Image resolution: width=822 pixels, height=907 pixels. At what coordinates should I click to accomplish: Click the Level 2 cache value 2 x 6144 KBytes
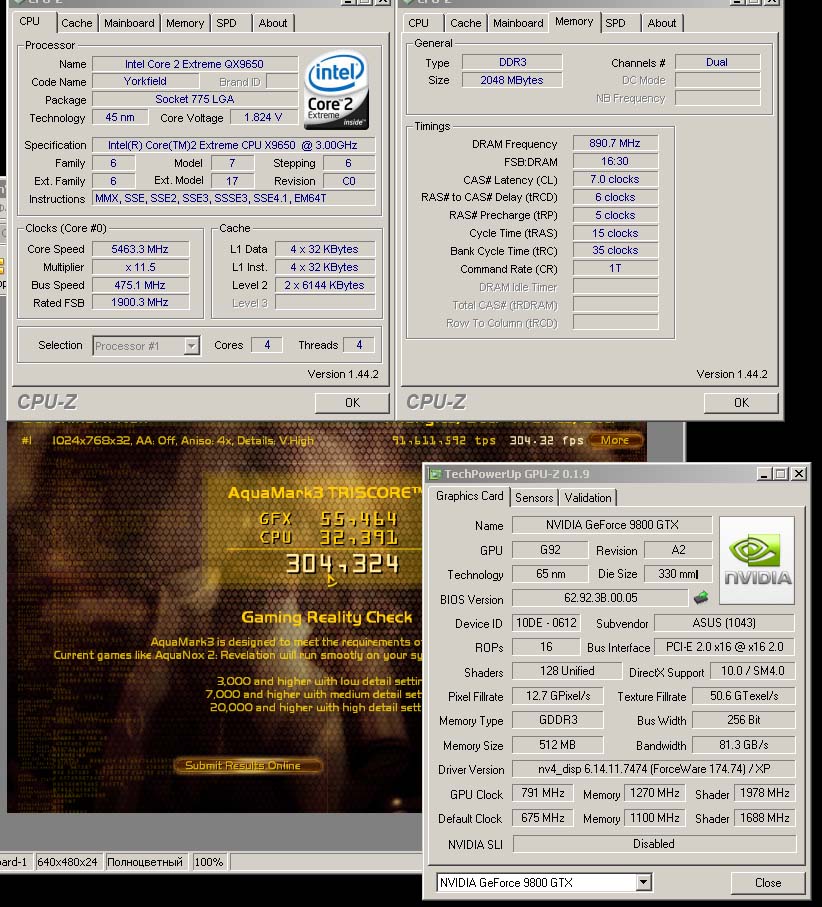coord(325,285)
